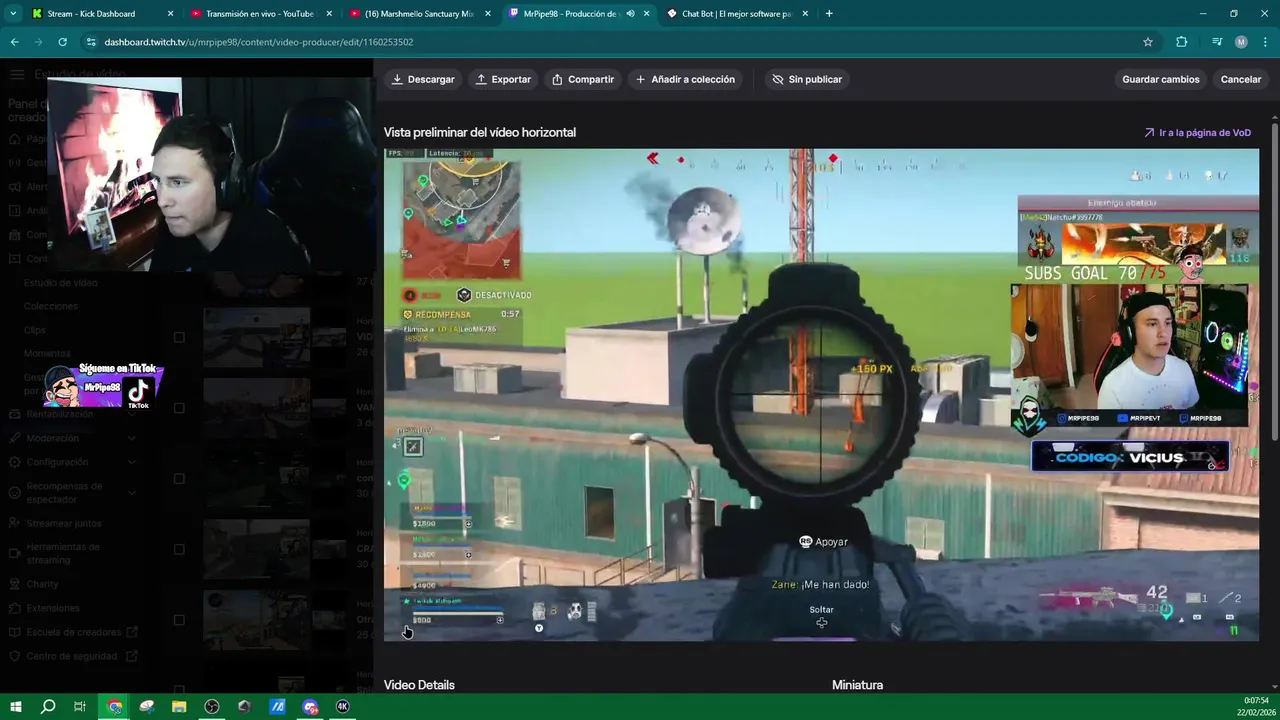Viewport: 1280px width, 720px height.
Task: Click the page vertical scrollbar
Action: pyautogui.click(x=1274, y=280)
